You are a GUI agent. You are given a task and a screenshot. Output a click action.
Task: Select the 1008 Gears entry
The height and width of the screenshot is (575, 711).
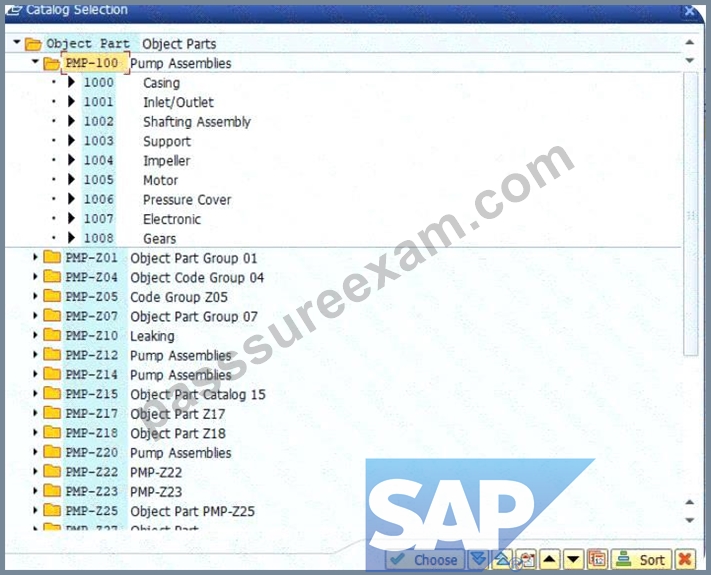[x=129, y=239]
